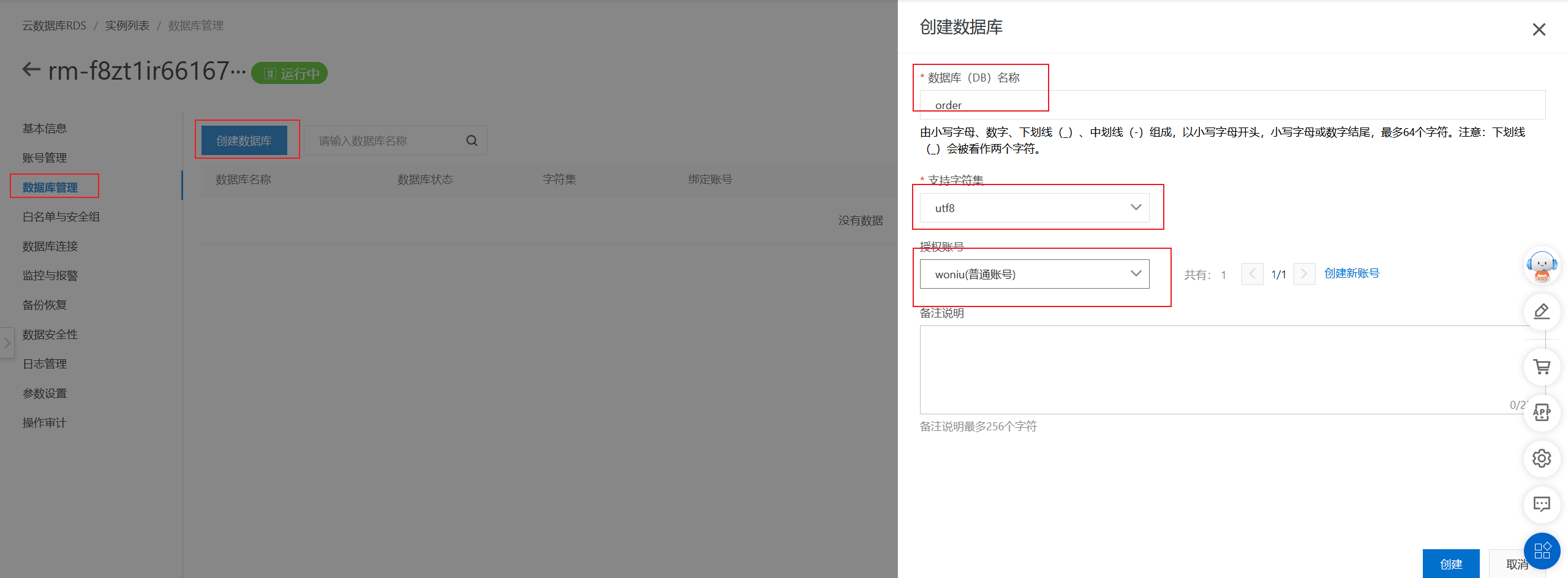Viewport: 1568px width, 578px height.
Task: Open the gear settings floating icon
Action: 1542,458
